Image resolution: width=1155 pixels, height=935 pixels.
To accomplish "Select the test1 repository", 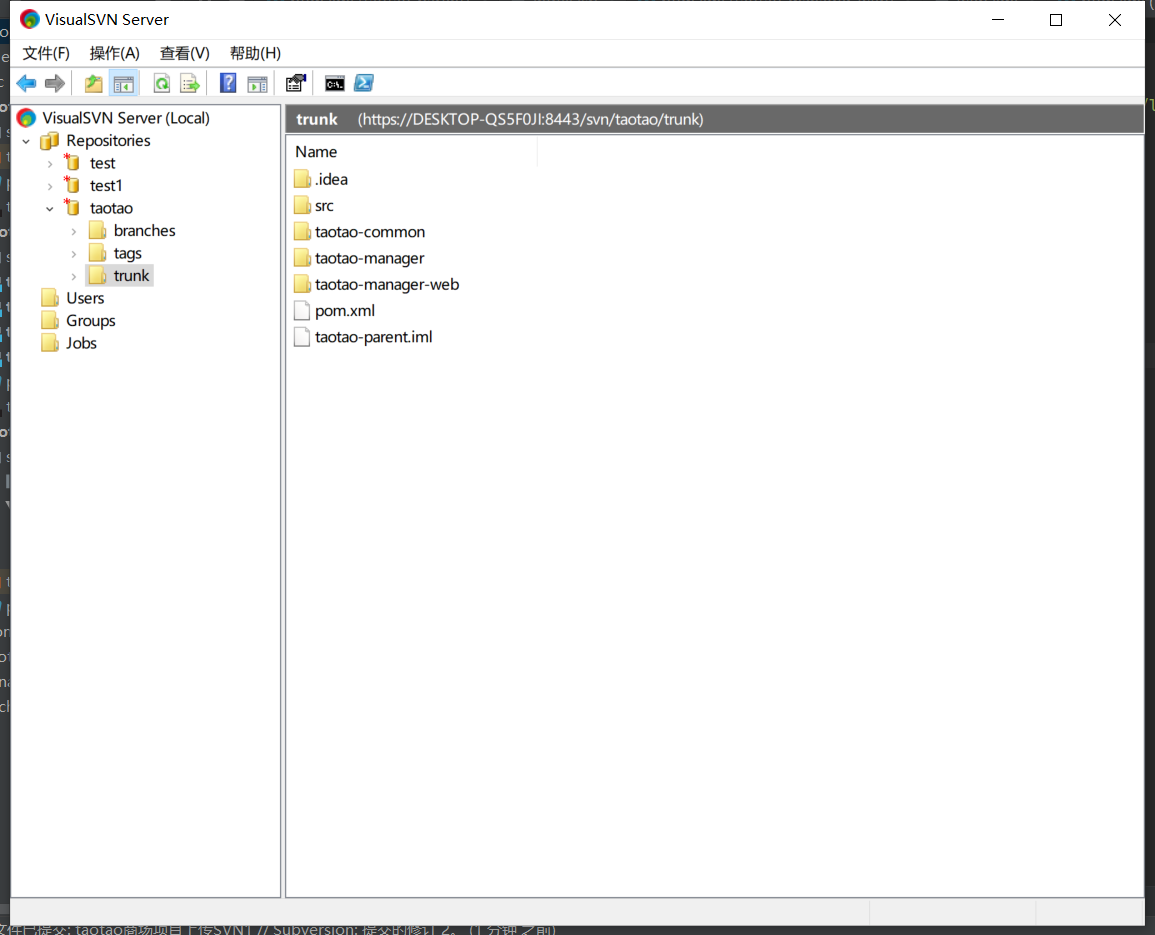I will pos(106,186).
